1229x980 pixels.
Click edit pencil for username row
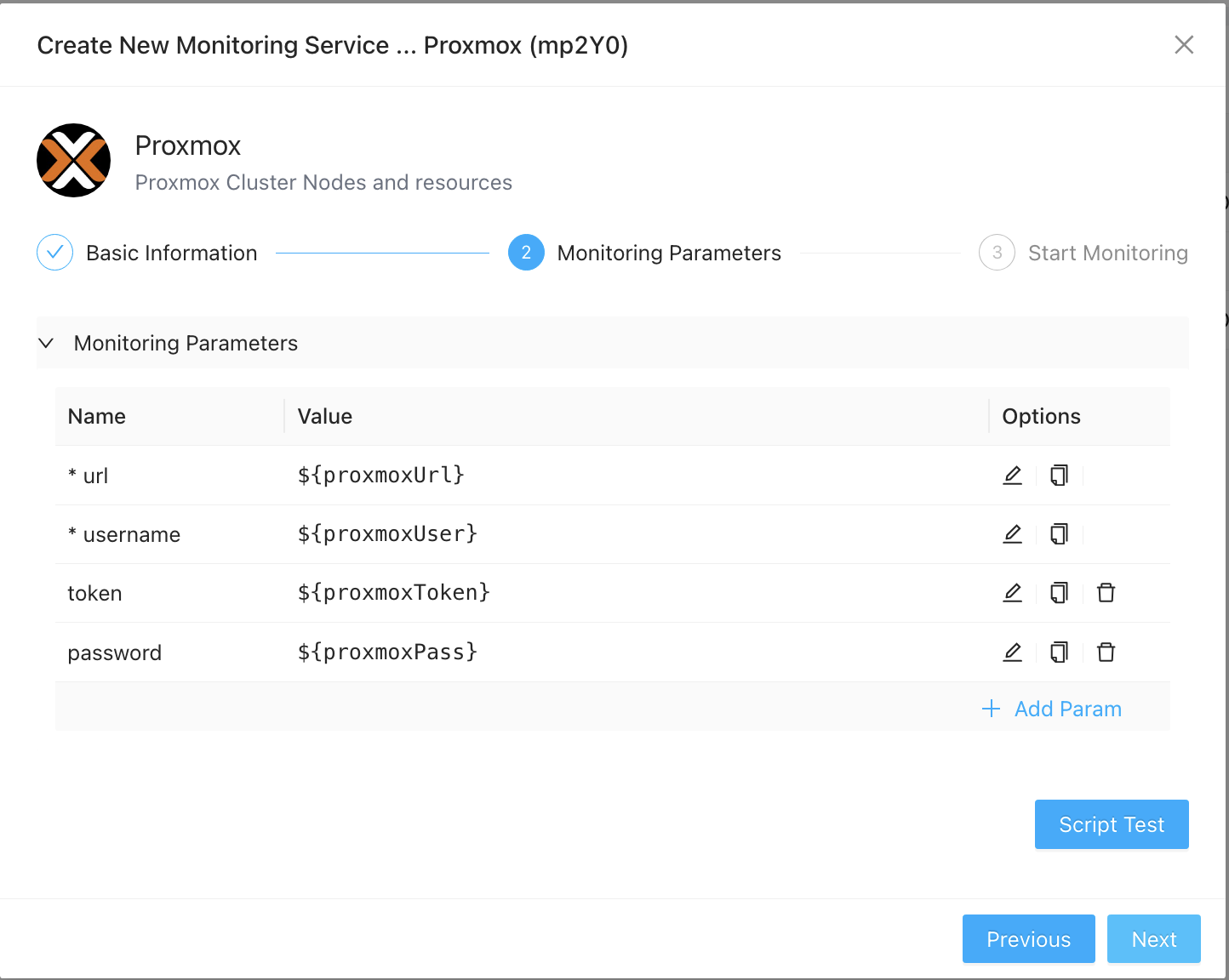1012,534
